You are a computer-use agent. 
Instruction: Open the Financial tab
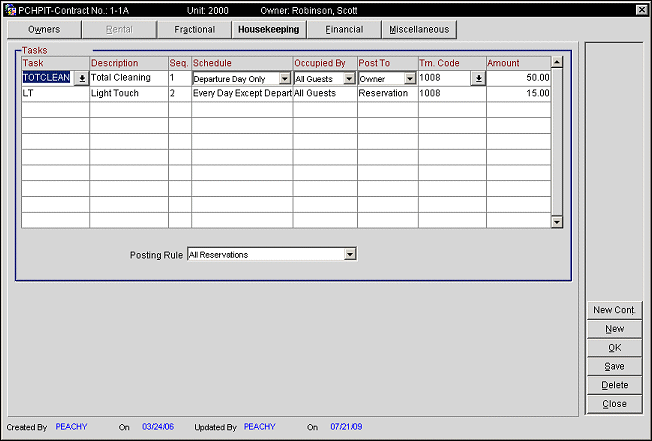pos(344,30)
